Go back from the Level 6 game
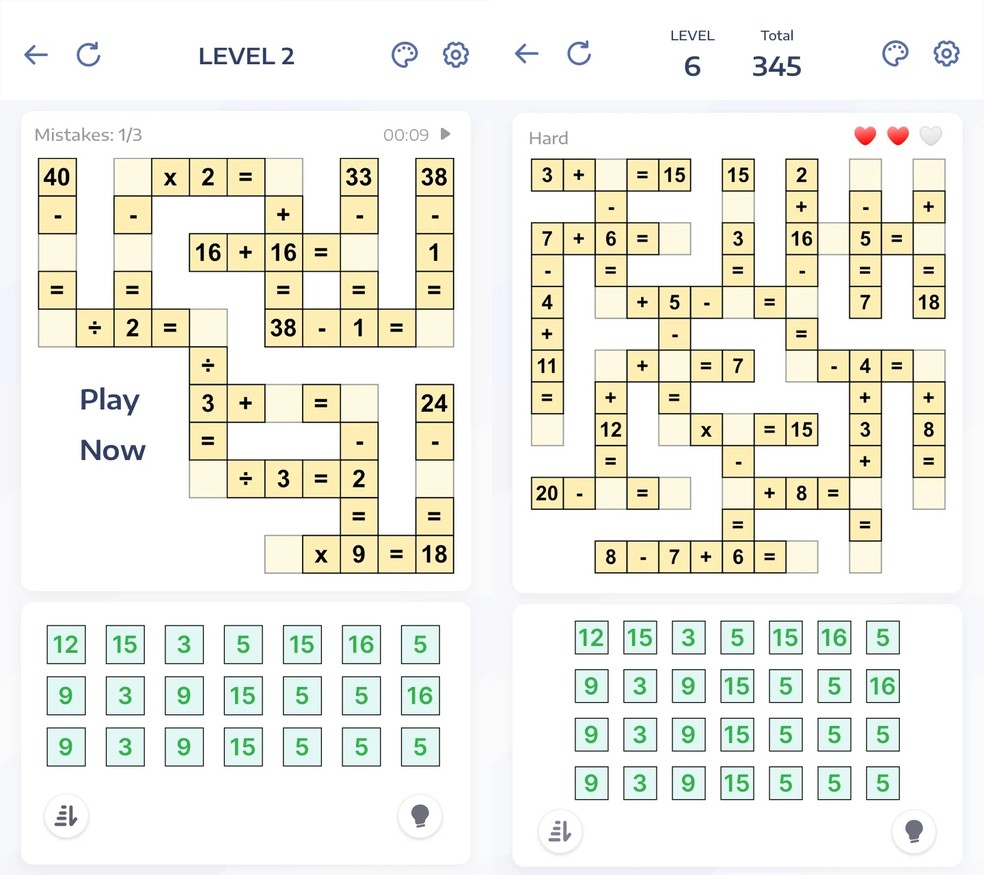Image resolution: width=984 pixels, height=875 pixels. coord(527,54)
